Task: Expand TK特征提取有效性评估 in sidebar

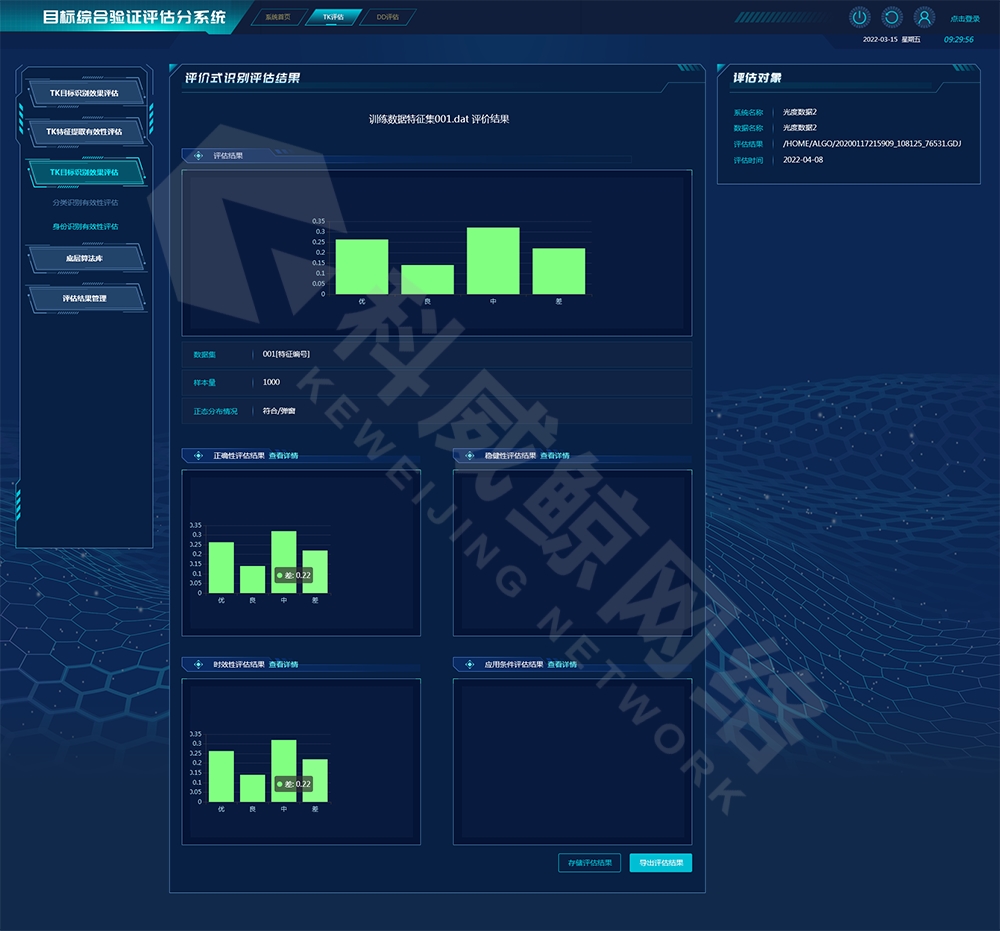Action: pos(84,132)
